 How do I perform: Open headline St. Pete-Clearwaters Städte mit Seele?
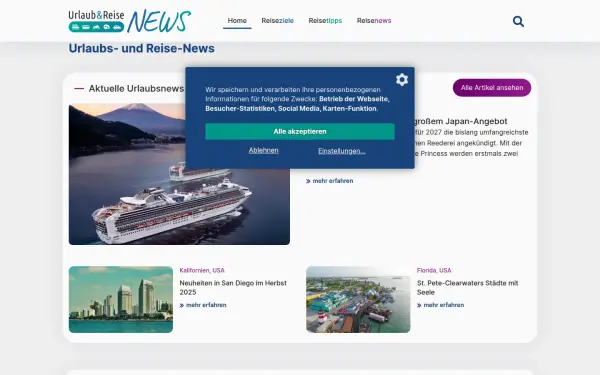pos(468,288)
